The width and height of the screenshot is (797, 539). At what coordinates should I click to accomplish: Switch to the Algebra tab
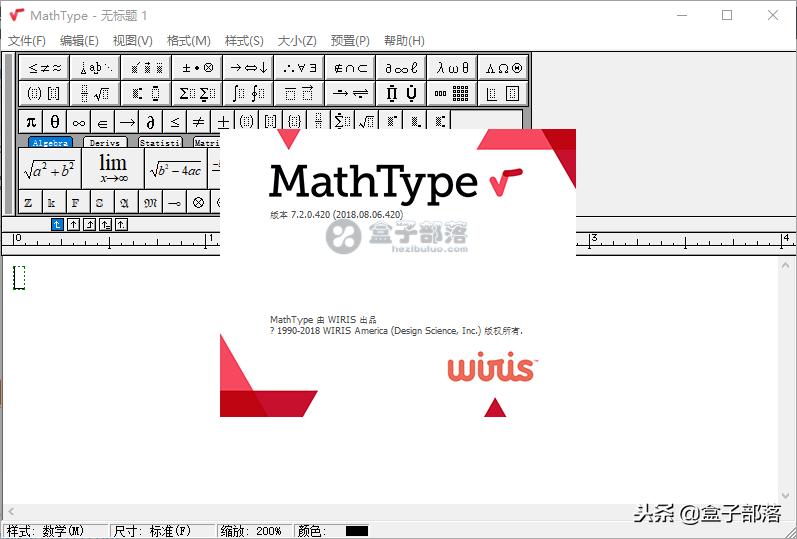(50, 142)
